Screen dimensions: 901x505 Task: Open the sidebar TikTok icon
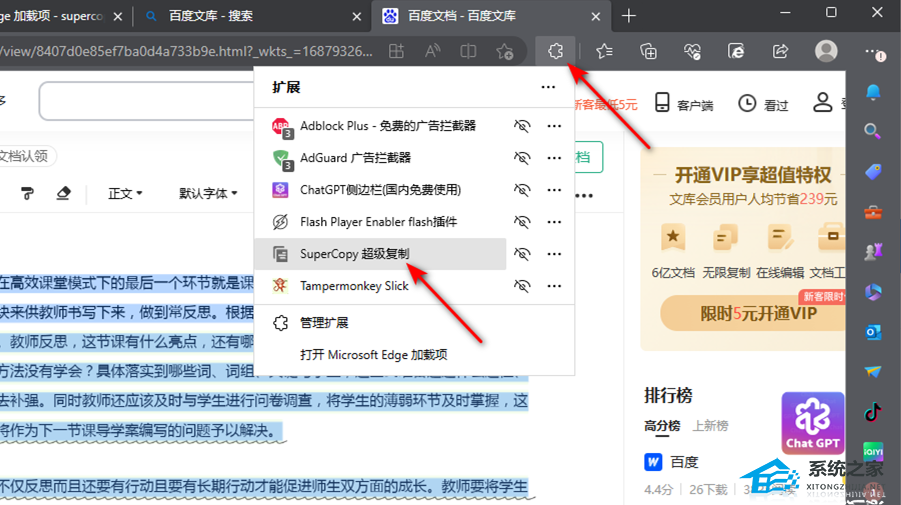pos(873,412)
